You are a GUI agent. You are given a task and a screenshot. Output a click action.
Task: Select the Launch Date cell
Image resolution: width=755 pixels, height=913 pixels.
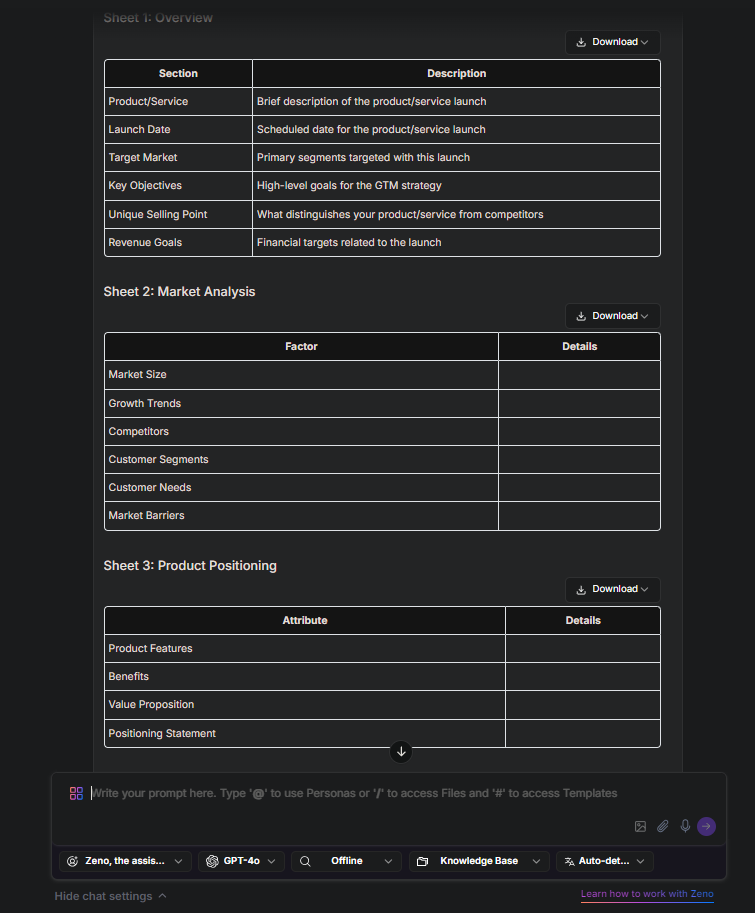click(x=178, y=129)
